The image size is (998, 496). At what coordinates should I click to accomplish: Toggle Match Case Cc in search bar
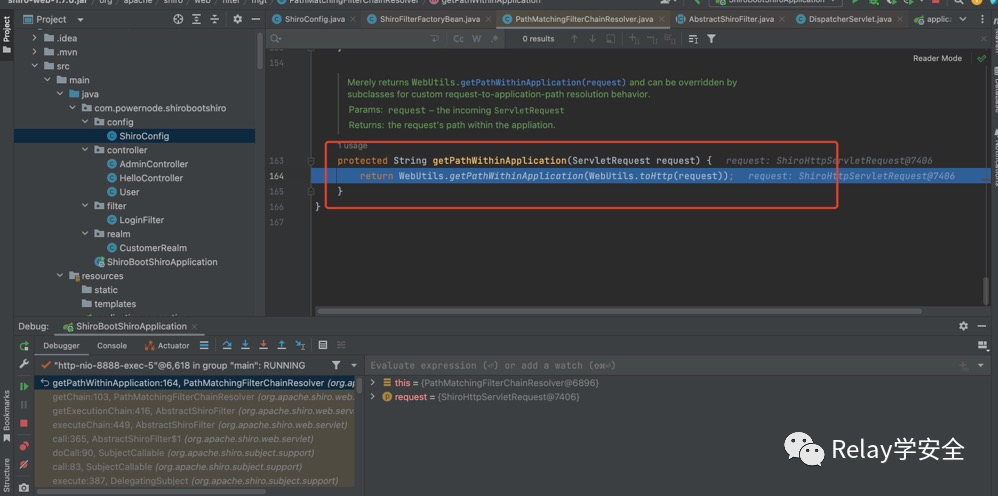pos(458,39)
